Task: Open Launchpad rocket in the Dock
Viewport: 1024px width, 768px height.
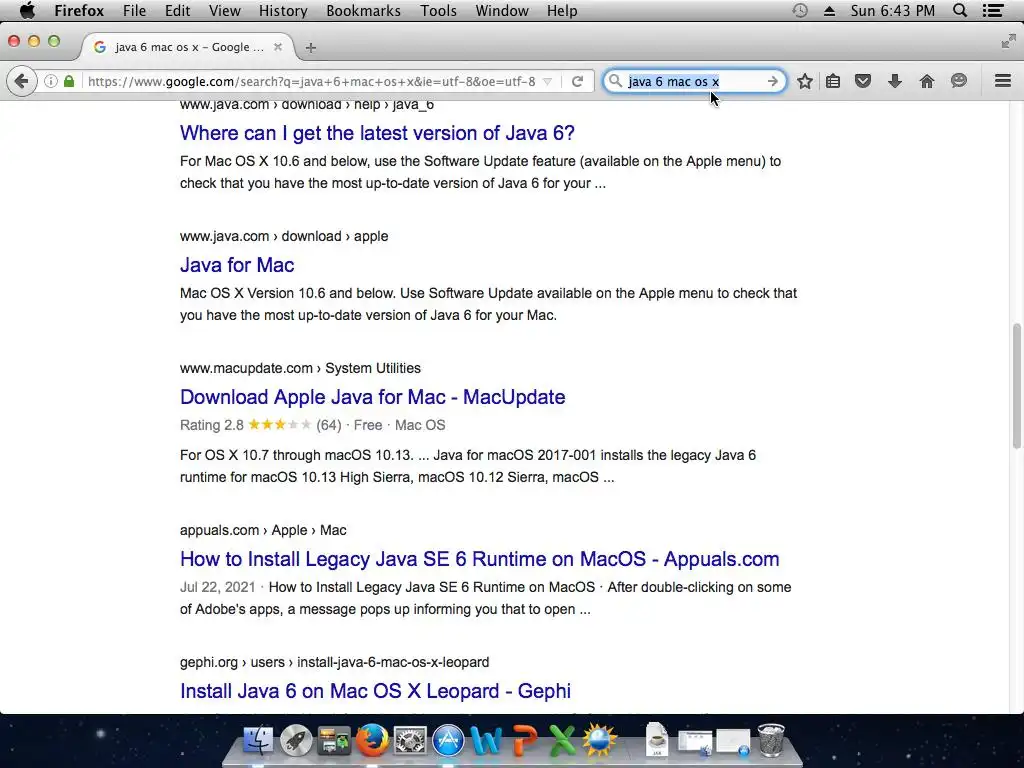Action: pyautogui.click(x=296, y=741)
